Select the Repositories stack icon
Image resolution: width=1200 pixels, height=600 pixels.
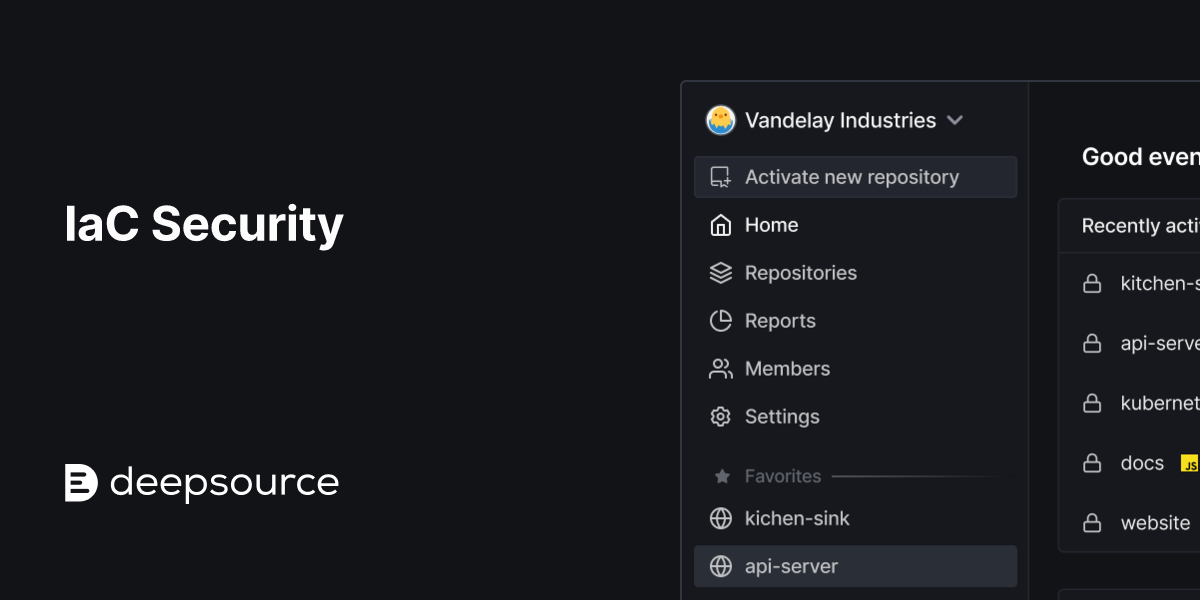[x=719, y=272]
